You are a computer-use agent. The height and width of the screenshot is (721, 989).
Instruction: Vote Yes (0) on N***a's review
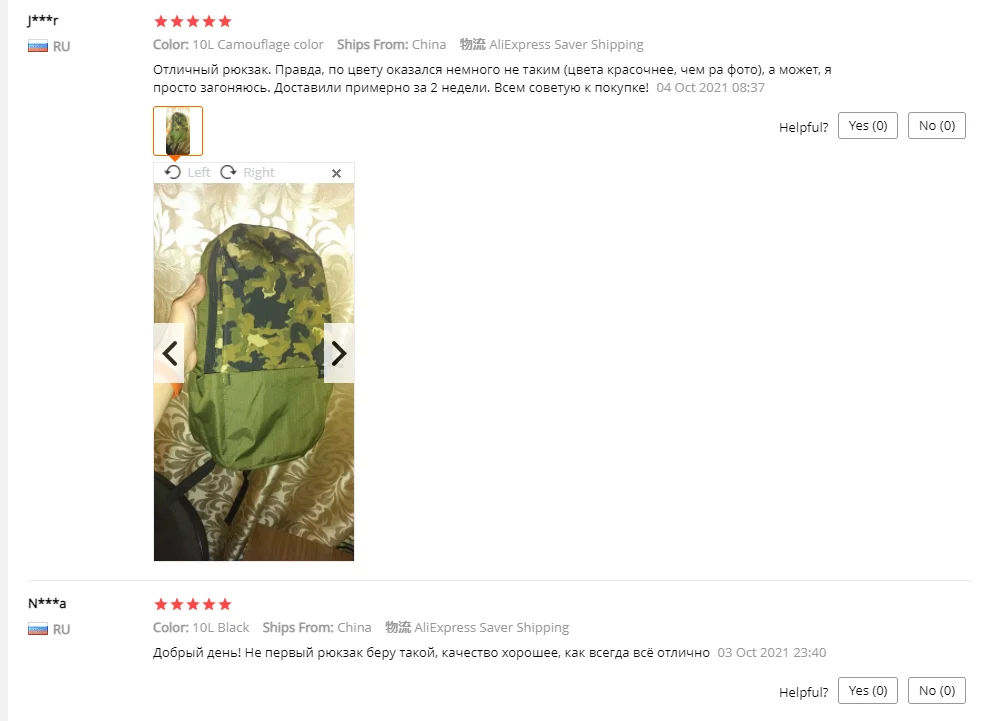coord(867,690)
